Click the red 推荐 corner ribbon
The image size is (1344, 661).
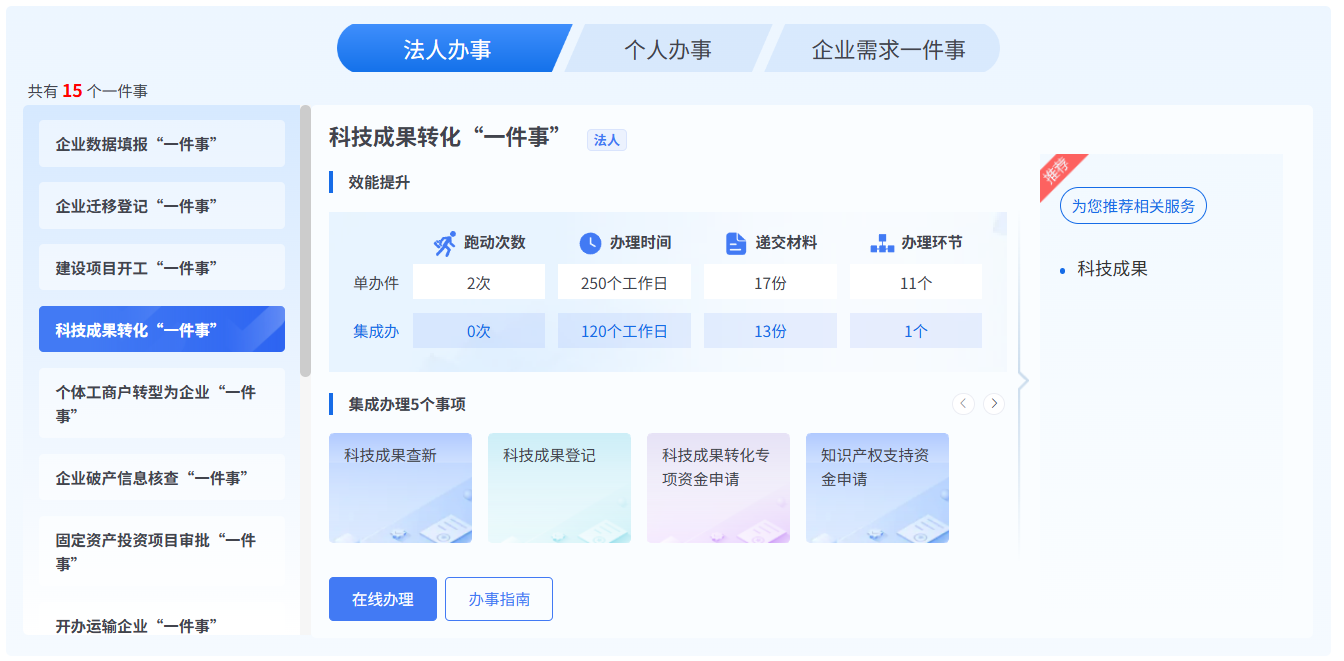pos(1058,172)
